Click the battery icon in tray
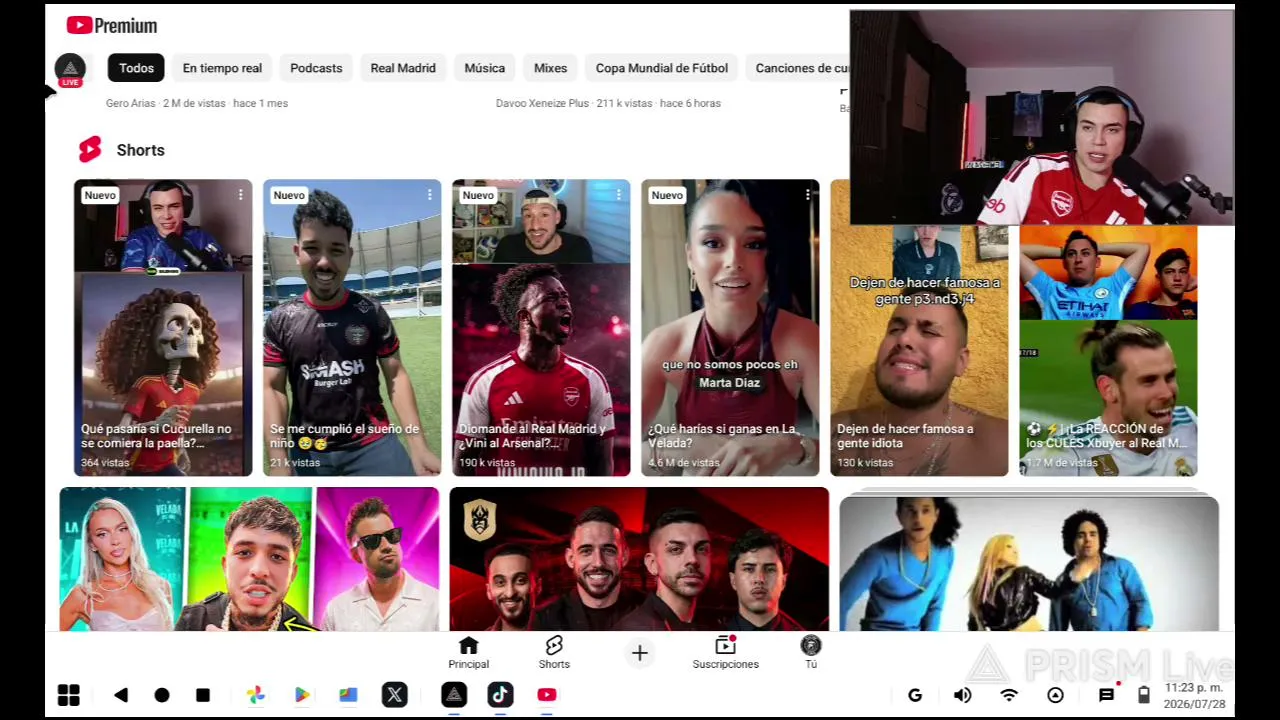The width and height of the screenshot is (1280, 720). 1144,695
